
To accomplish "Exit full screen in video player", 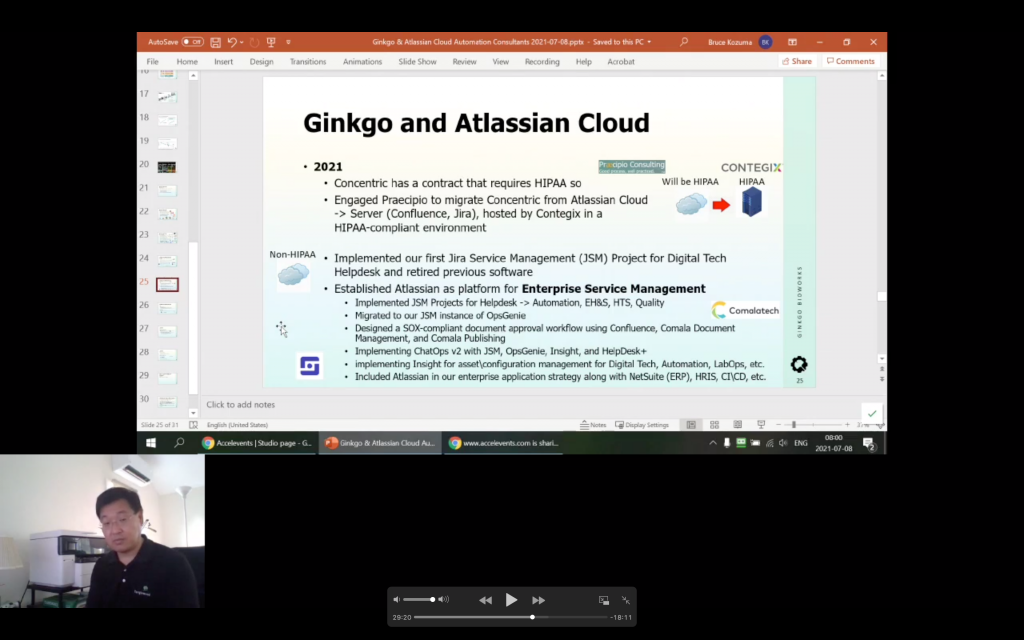I will pyautogui.click(x=626, y=600).
